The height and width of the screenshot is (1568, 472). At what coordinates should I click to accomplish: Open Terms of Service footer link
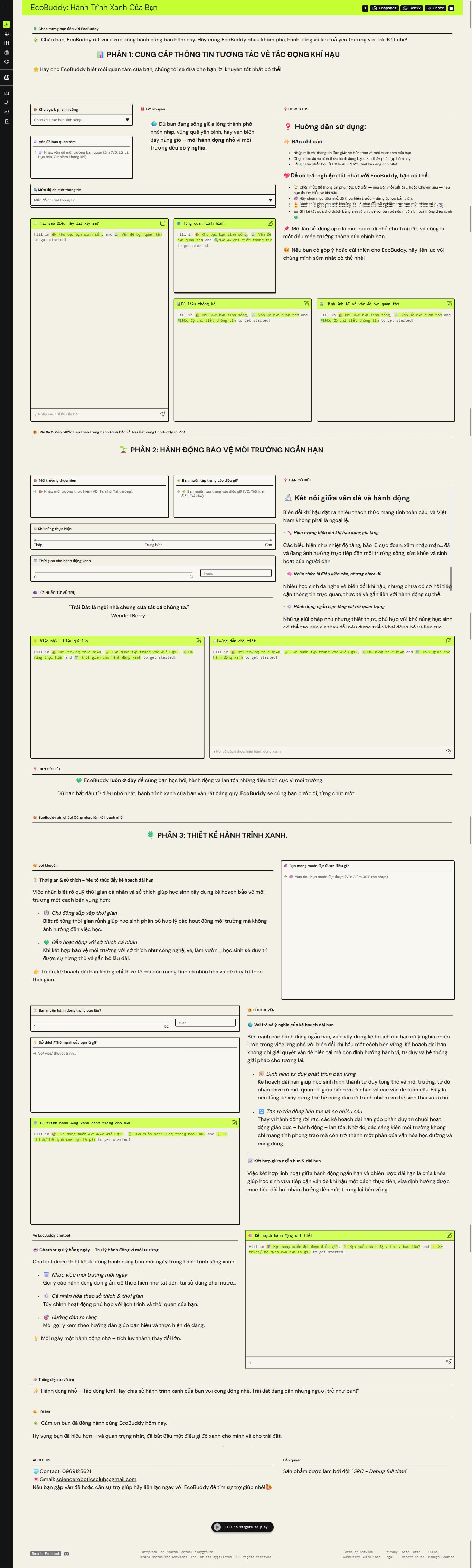tap(358, 1551)
